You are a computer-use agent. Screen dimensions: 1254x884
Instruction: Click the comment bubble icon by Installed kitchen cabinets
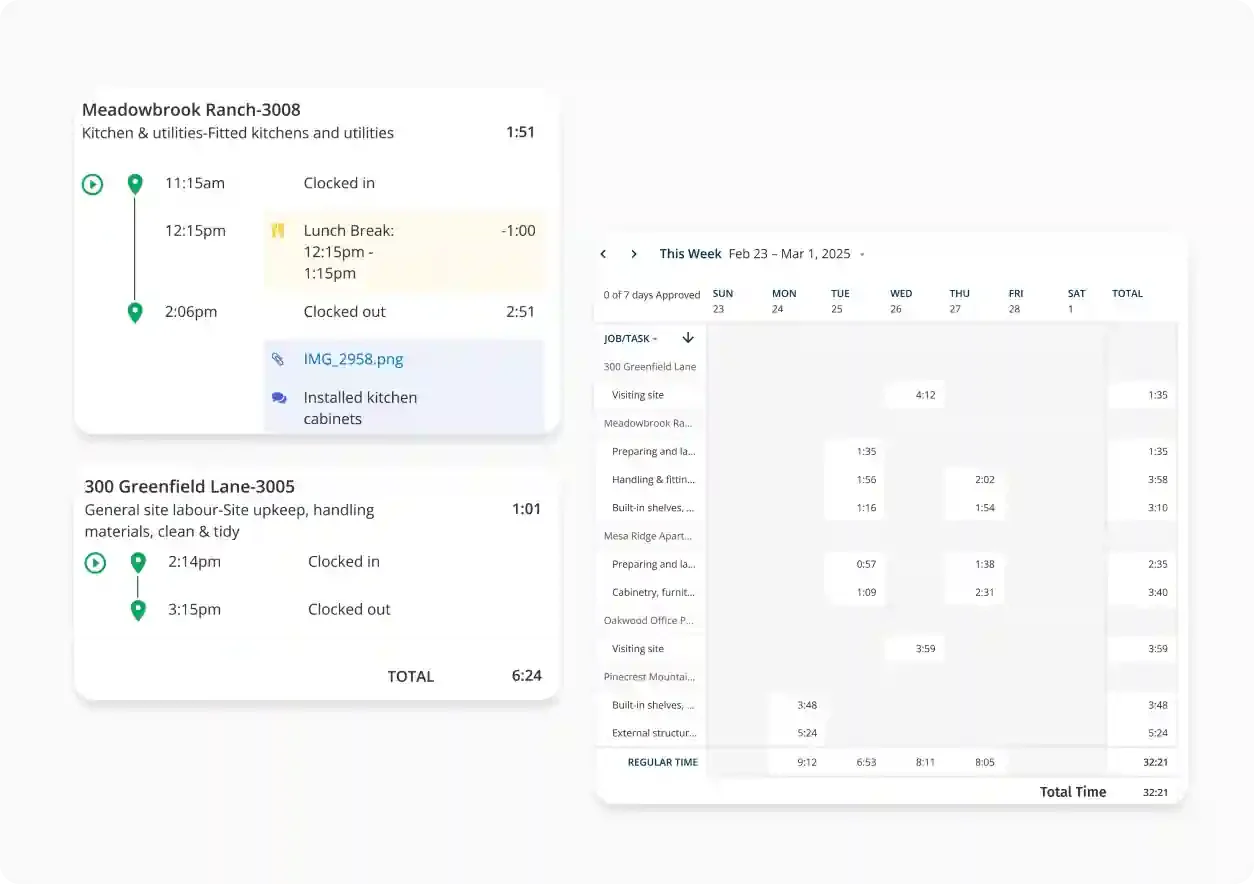278,397
